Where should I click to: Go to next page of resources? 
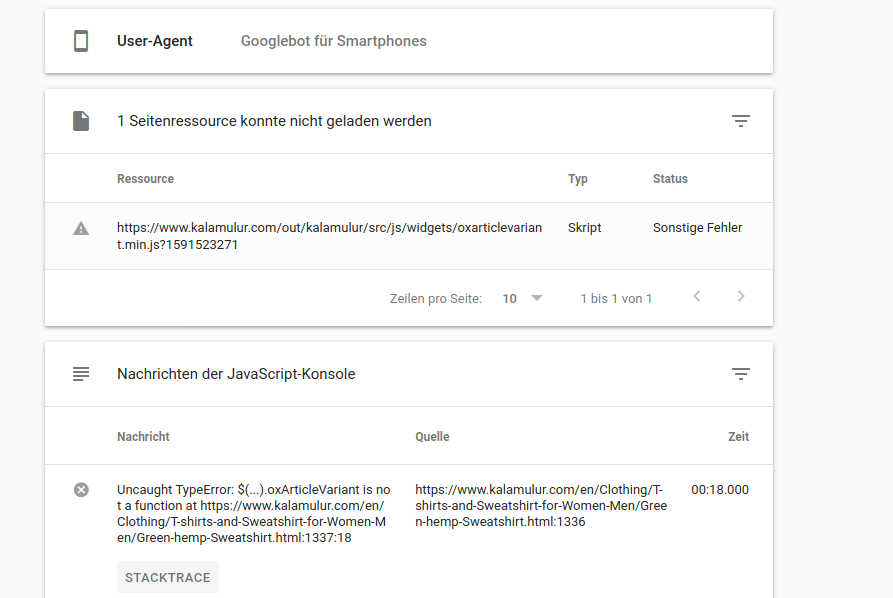741,297
